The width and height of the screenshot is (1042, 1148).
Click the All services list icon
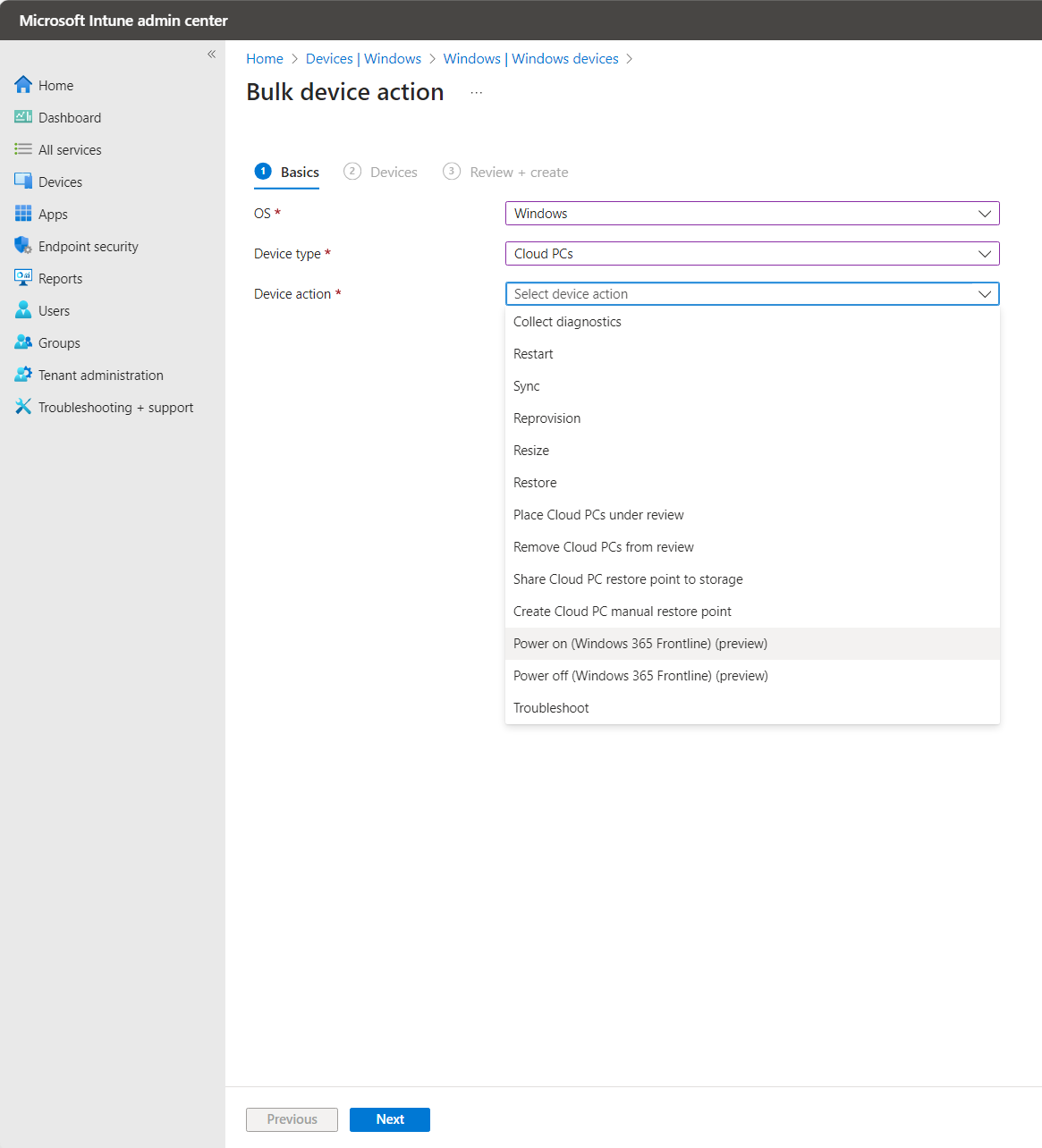point(23,149)
